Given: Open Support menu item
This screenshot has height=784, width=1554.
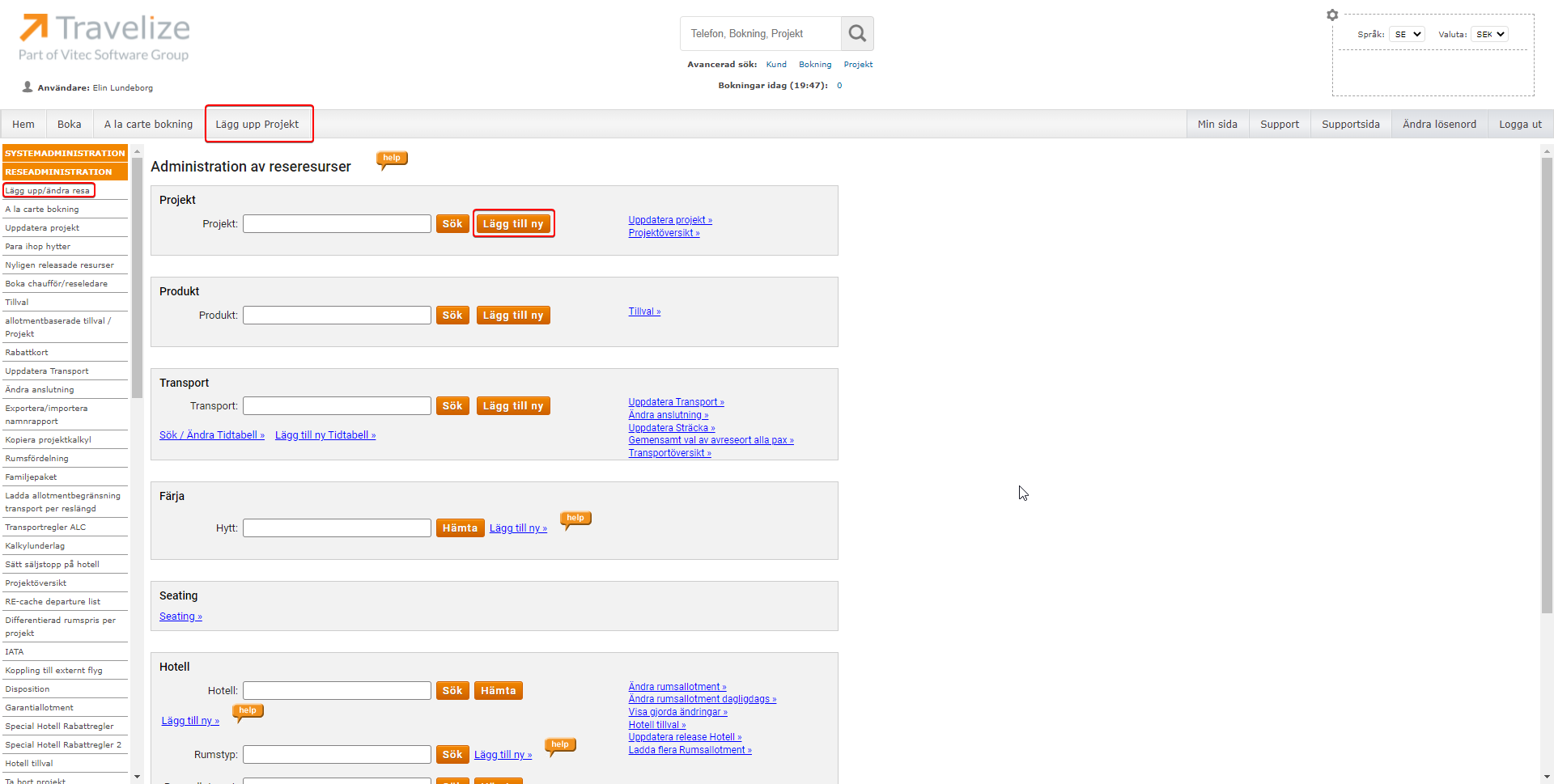Looking at the screenshot, I should click(1280, 124).
